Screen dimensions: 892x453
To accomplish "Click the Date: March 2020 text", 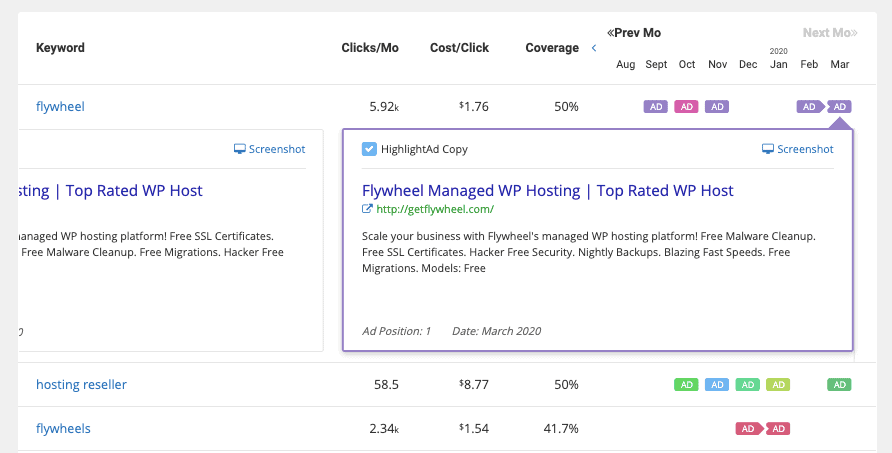I will point(497,331).
